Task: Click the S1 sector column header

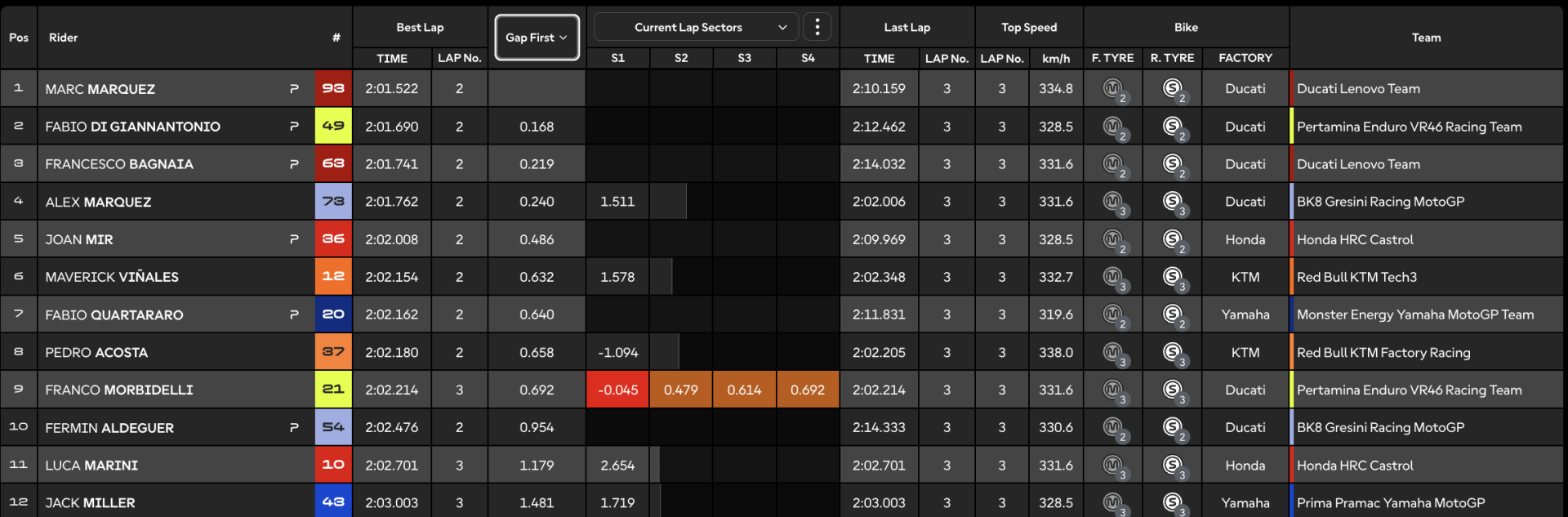Action: [x=617, y=58]
